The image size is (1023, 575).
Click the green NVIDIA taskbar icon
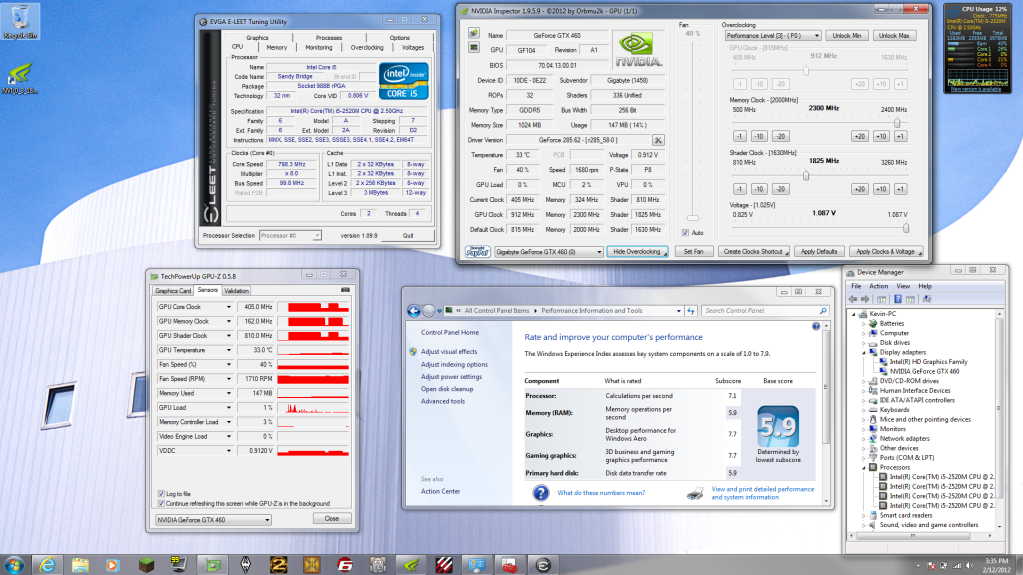click(x=411, y=565)
